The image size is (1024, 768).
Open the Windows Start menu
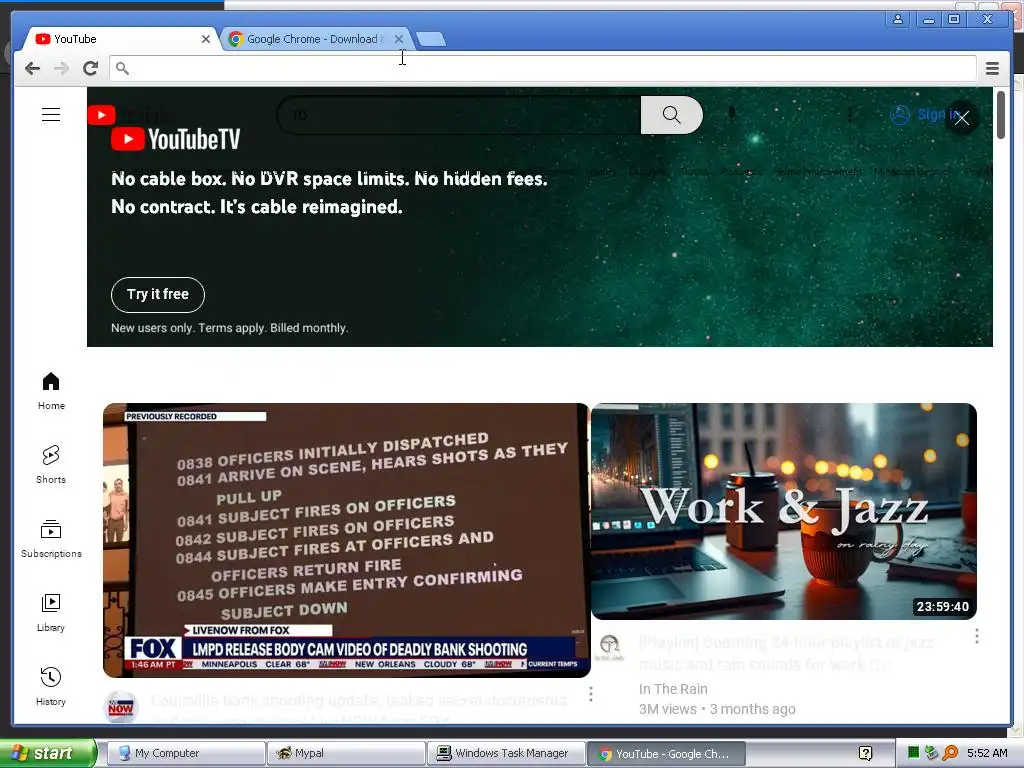pyautogui.click(x=47, y=753)
